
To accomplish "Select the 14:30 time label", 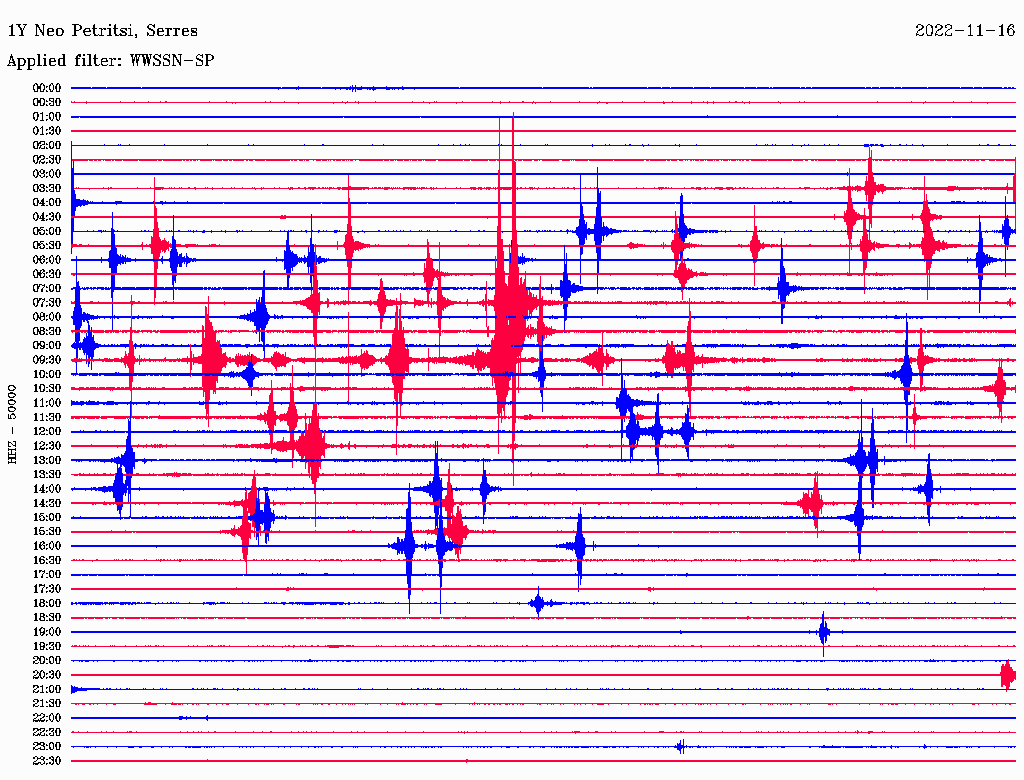I will [46, 503].
